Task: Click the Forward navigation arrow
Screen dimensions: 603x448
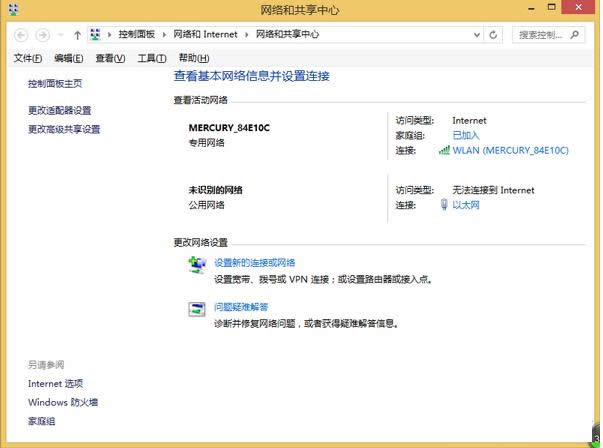Action: [42, 35]
